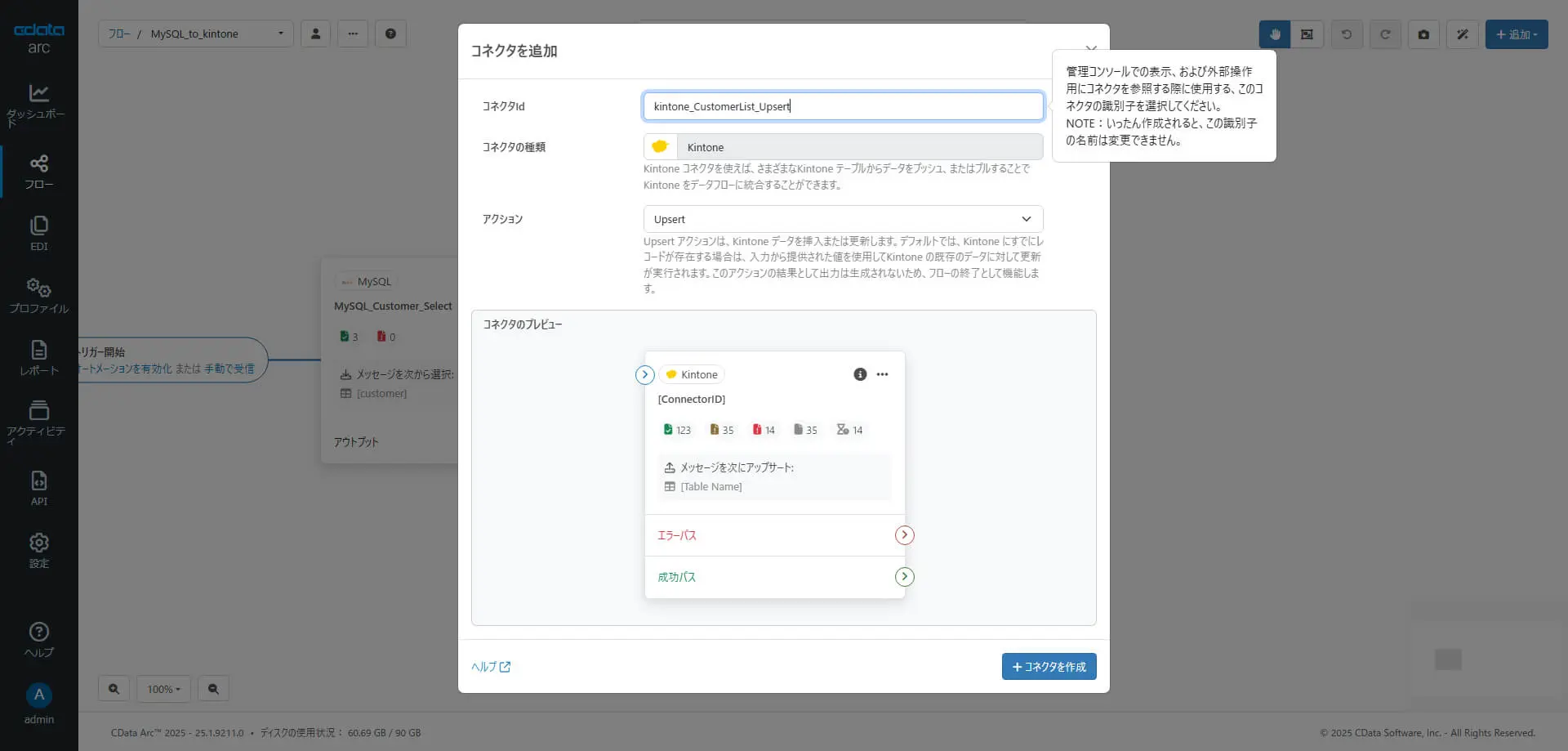Open the ellipsis menu on Kintone preview card

[882, 374]
